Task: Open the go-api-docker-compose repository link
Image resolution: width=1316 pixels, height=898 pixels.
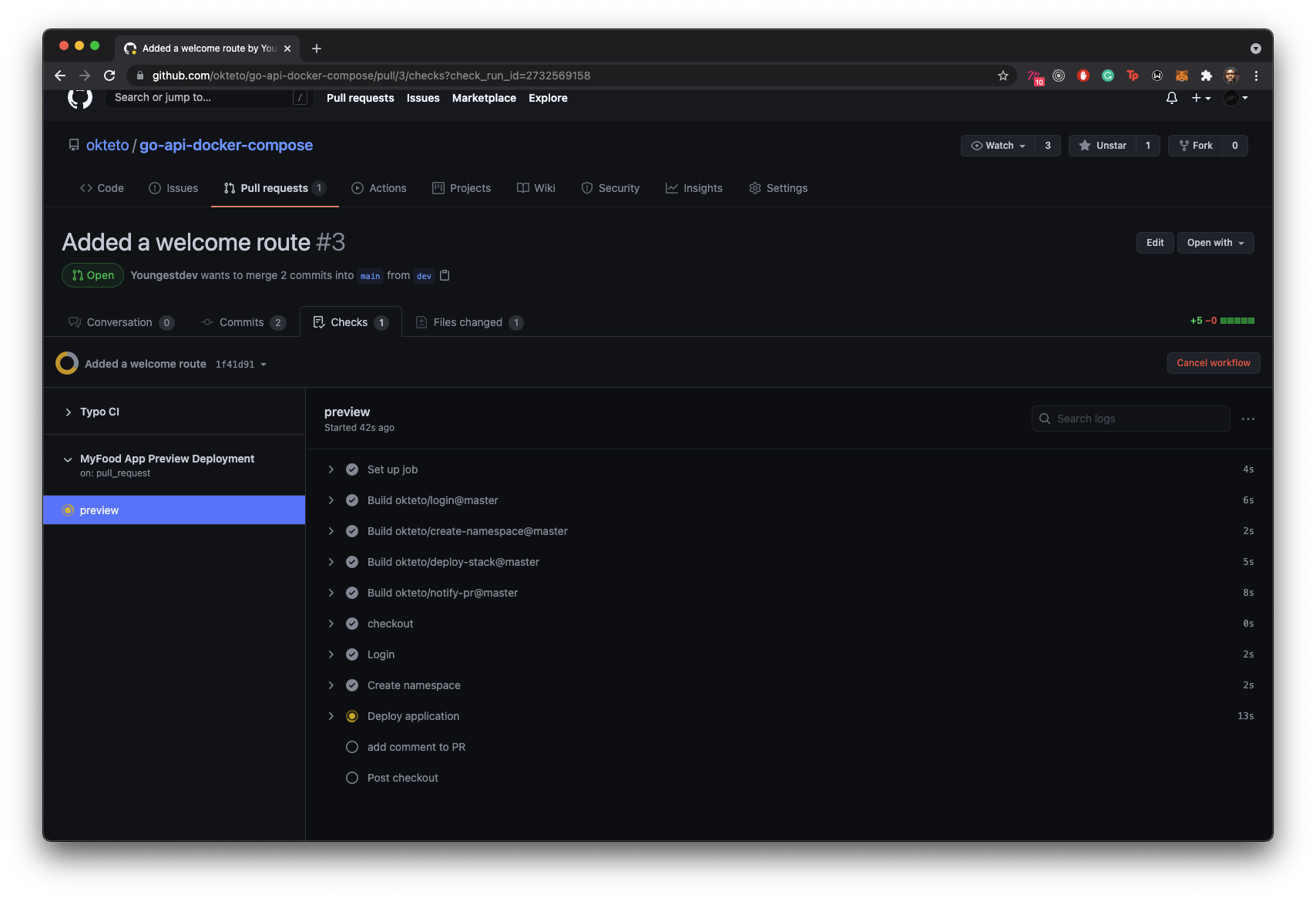Action: [226, 145]
